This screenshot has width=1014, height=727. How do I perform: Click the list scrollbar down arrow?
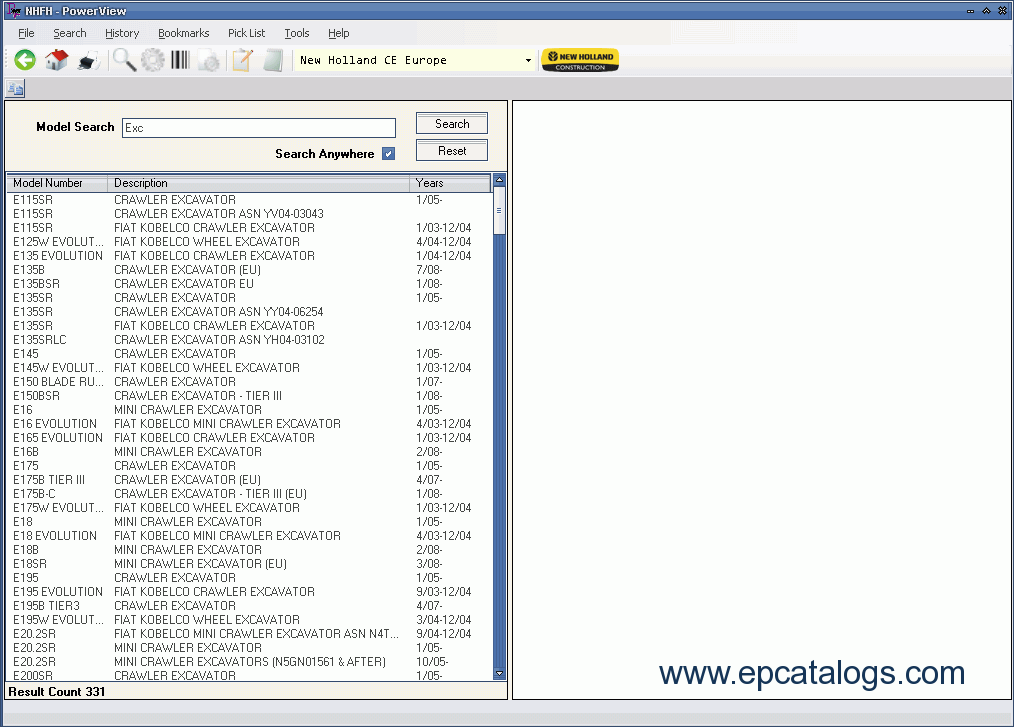[x=499, y=673]
